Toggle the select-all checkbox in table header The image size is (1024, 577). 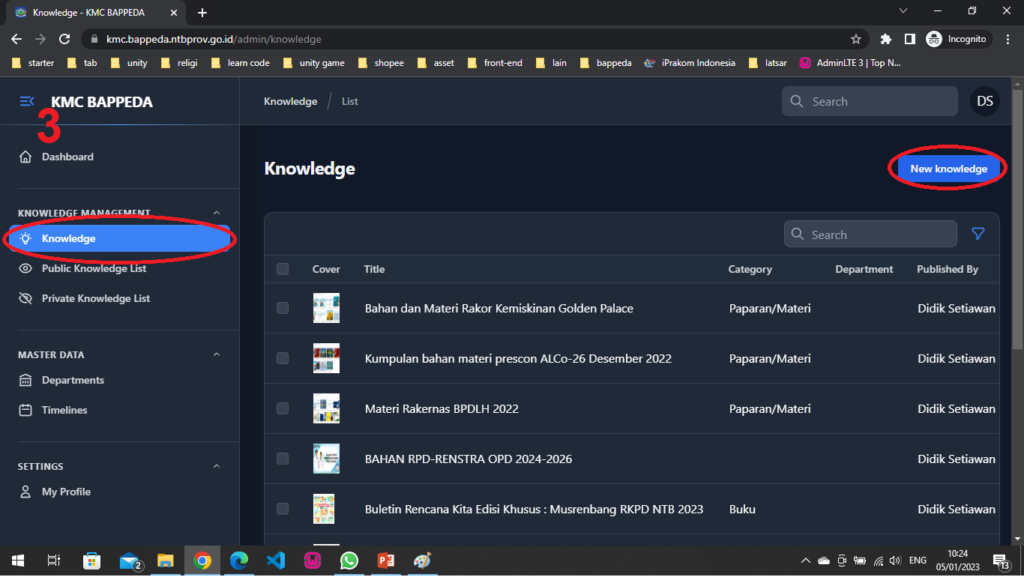[282, 269]
